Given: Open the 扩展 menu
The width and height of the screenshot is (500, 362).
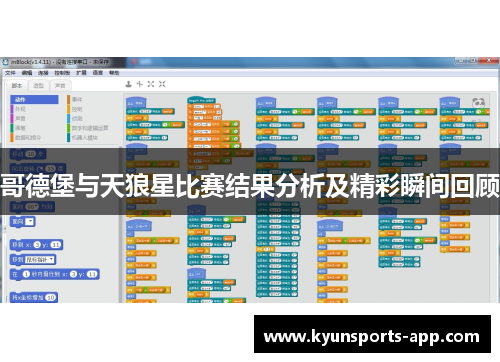Looking at the screenshot, I should (x=81, y=73).
